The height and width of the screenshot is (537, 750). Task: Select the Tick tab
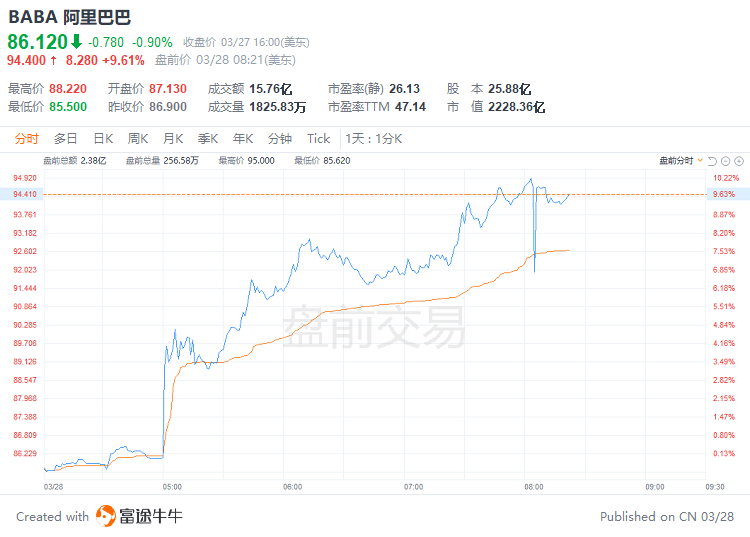coord(319,139)
